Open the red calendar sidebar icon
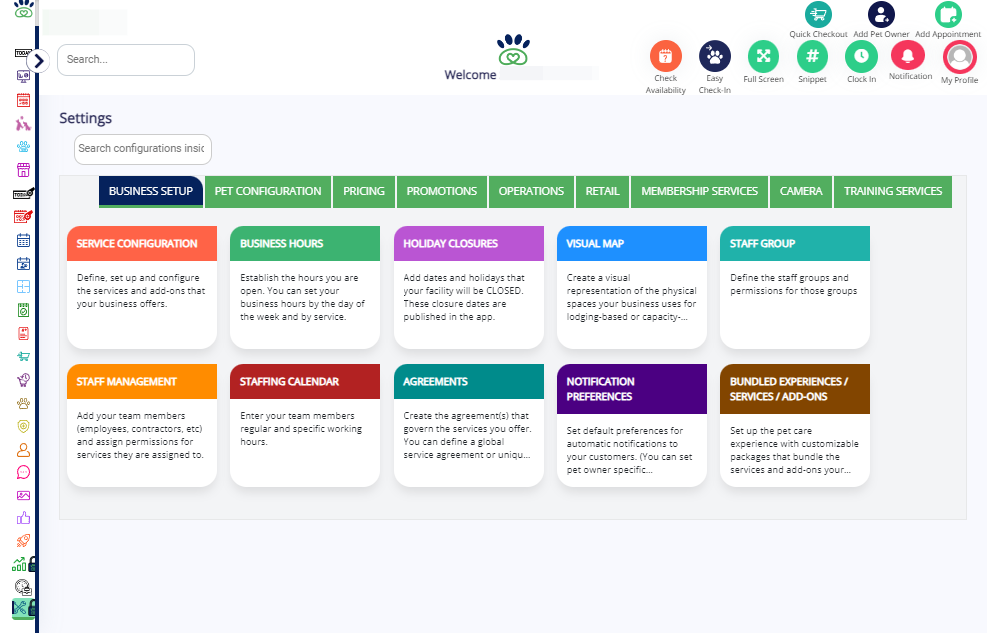This screenshot has height=633, width=987. click(23, 100)
